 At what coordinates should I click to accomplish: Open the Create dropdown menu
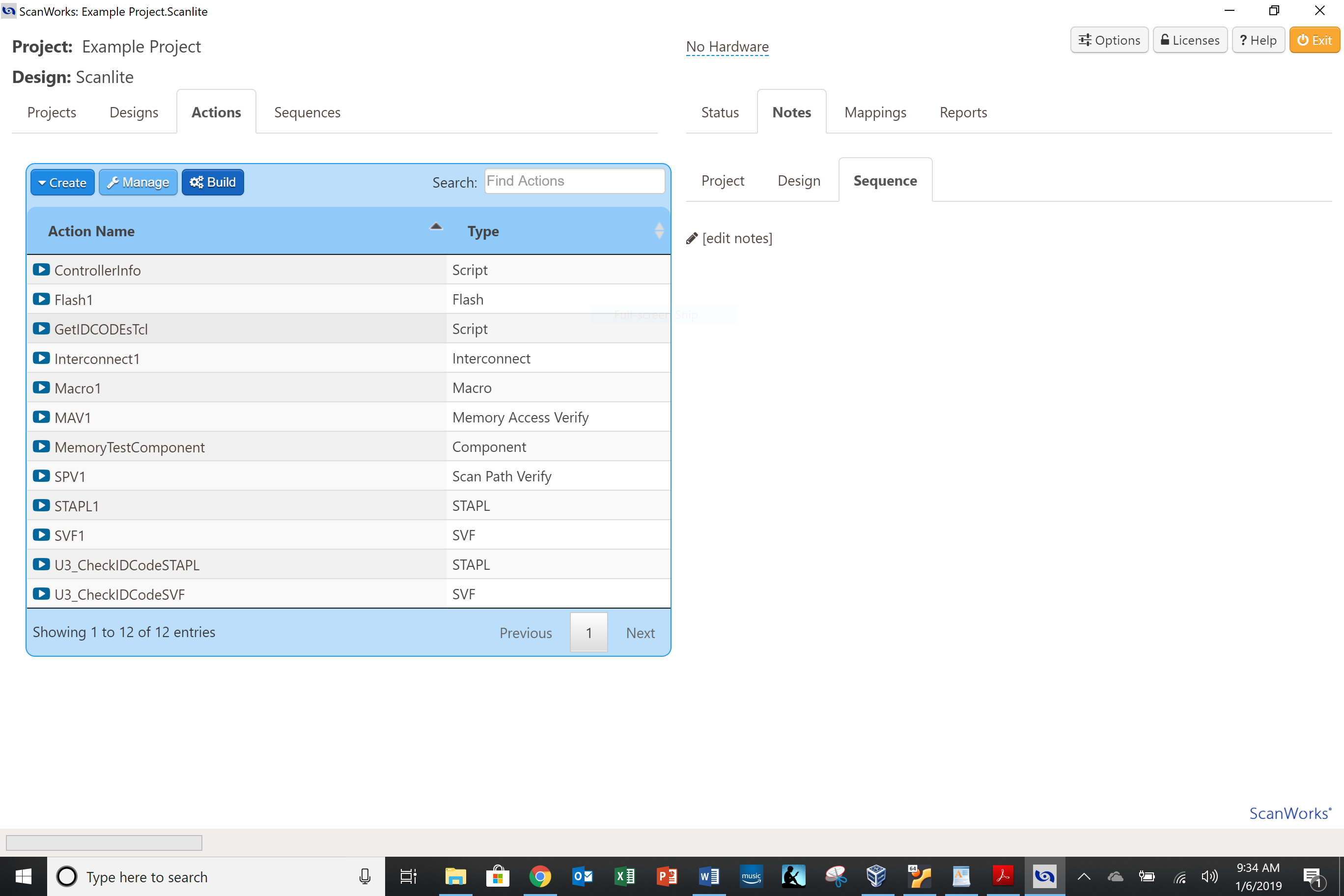click(x=62, y=182)
